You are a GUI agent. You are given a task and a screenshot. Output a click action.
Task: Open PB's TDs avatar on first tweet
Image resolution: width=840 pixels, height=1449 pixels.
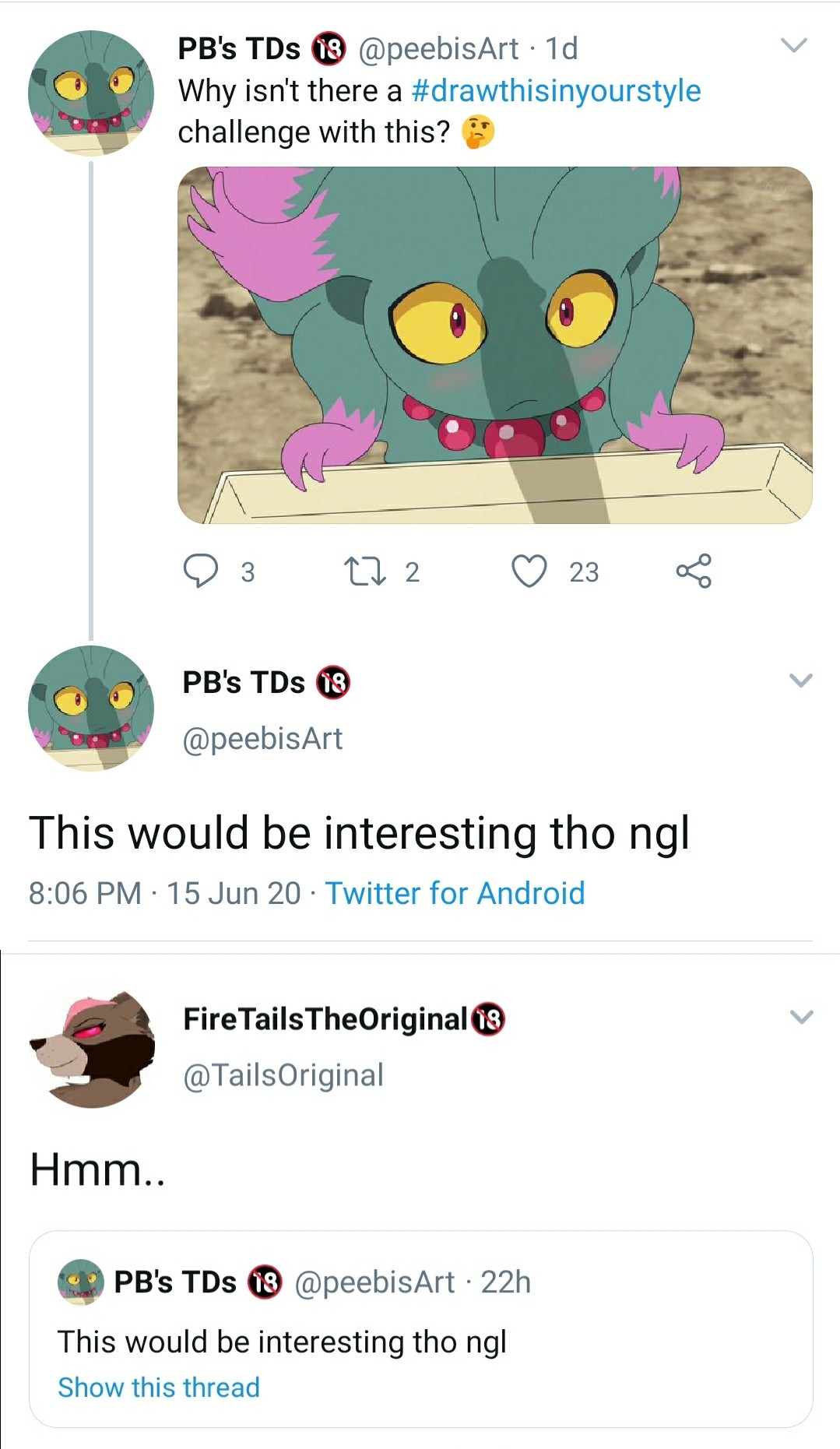pos(91,93)
